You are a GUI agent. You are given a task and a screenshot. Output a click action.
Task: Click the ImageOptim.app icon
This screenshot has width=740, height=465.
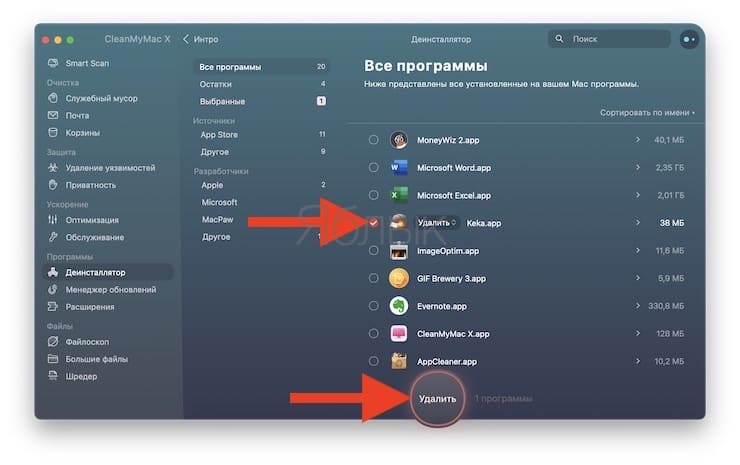(399, 251)
